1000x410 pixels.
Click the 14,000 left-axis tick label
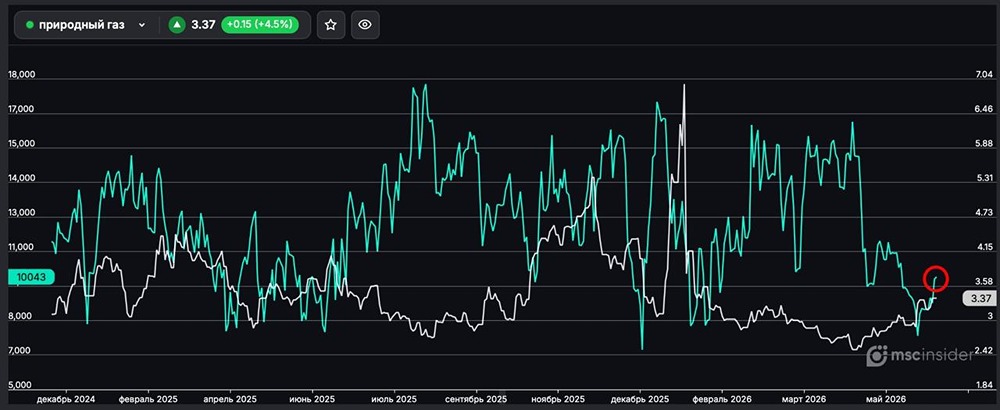(x=21, y=178)
